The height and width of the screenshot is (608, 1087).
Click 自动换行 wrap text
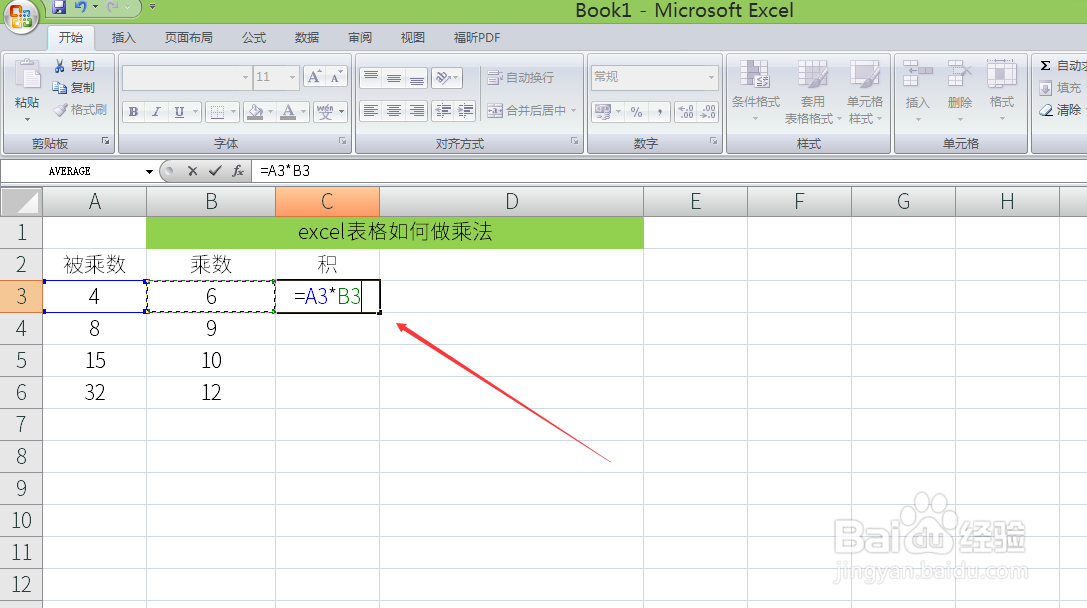point(520,77)
